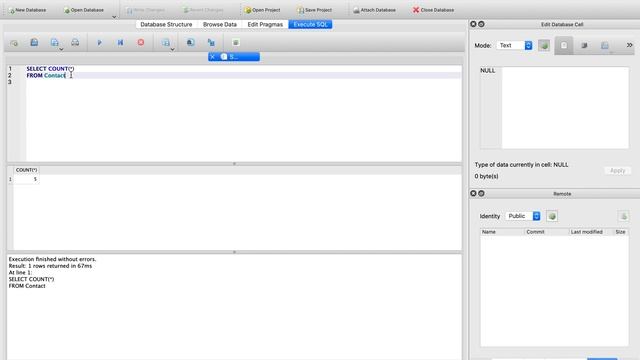Close the Remote panel

473,193
